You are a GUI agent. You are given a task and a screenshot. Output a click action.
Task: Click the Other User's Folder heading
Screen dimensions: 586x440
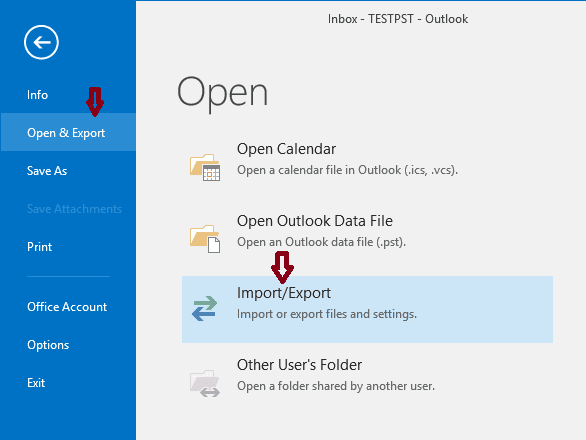(299, 365)
